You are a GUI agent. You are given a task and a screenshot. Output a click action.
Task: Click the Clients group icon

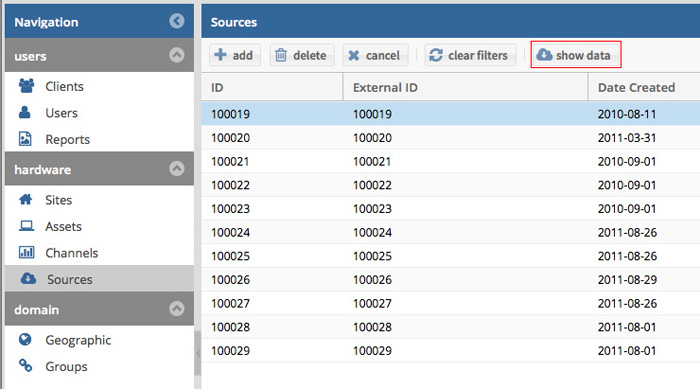[26, 86]
